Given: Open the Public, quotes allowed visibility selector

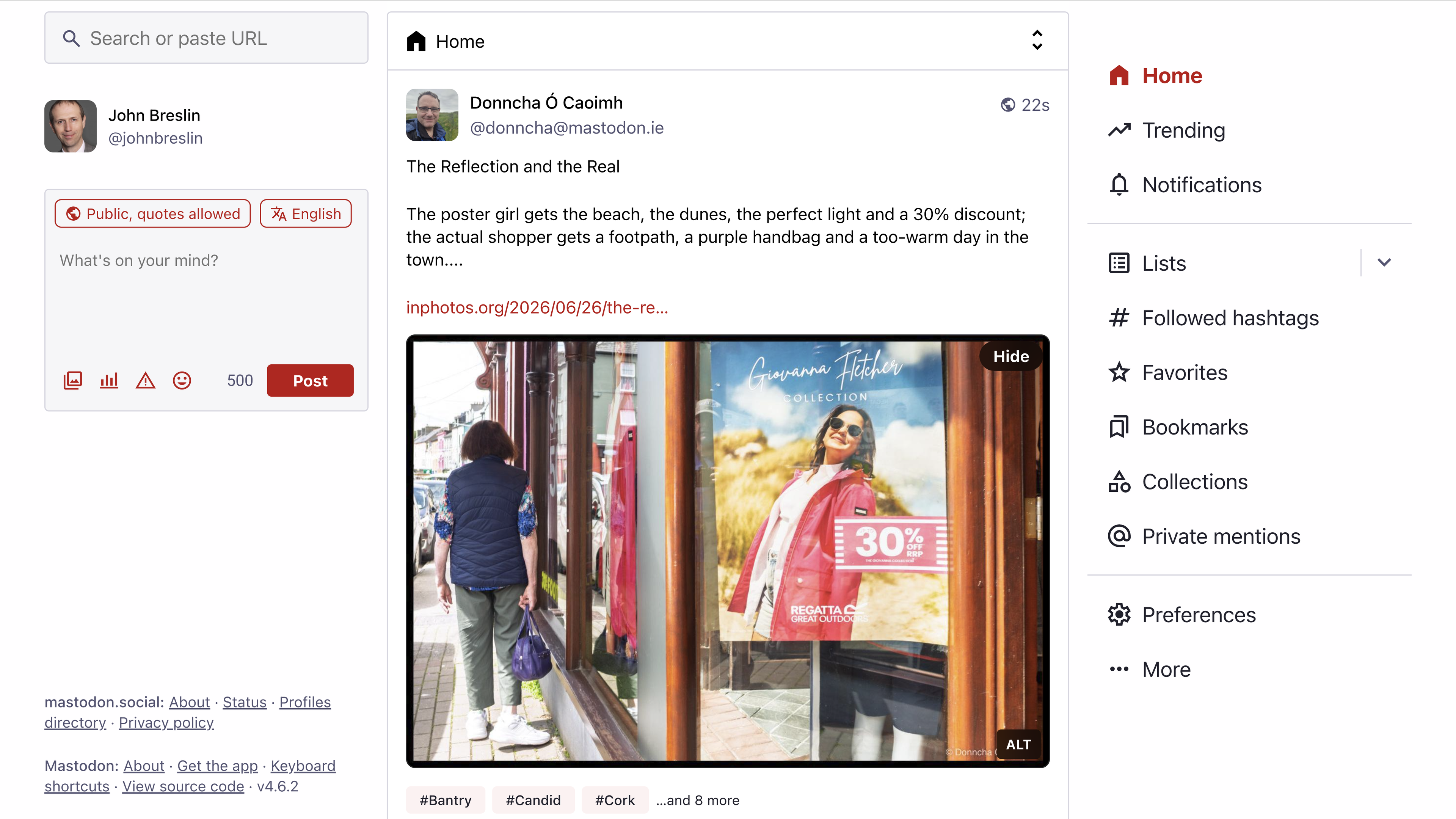Looking at the screenshot, I should [152, 213].
